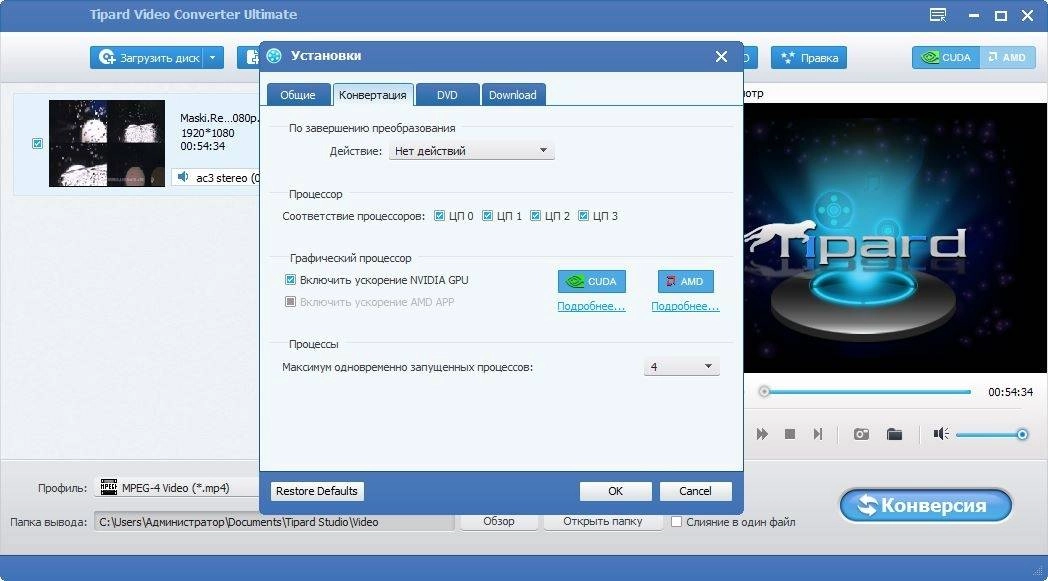Confirm settings with OK button
The height and width of the screenshot is (581, 1048).
tap(616, 491)
